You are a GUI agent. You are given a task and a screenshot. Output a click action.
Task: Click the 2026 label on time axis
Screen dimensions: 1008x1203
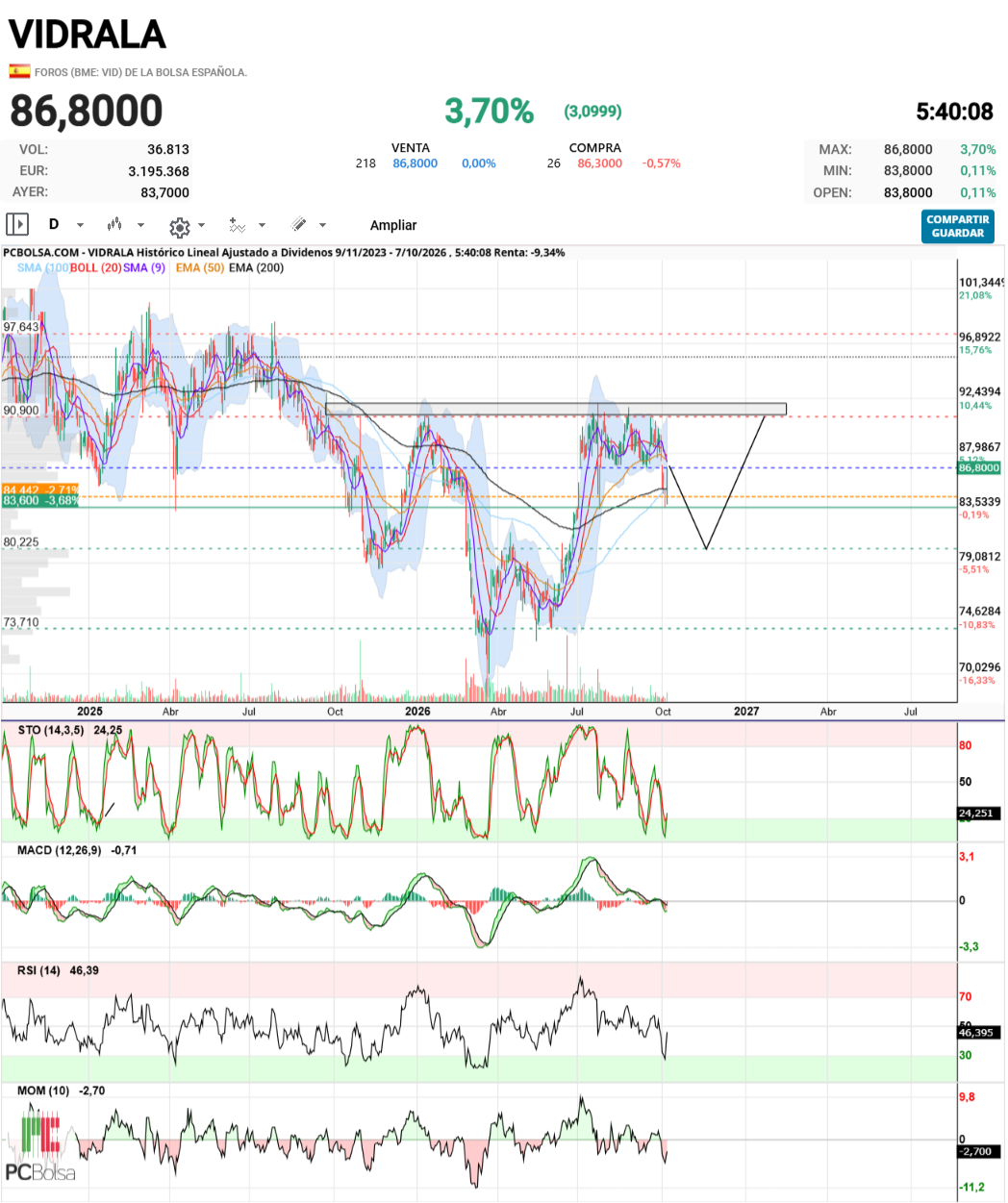[417, 712]
